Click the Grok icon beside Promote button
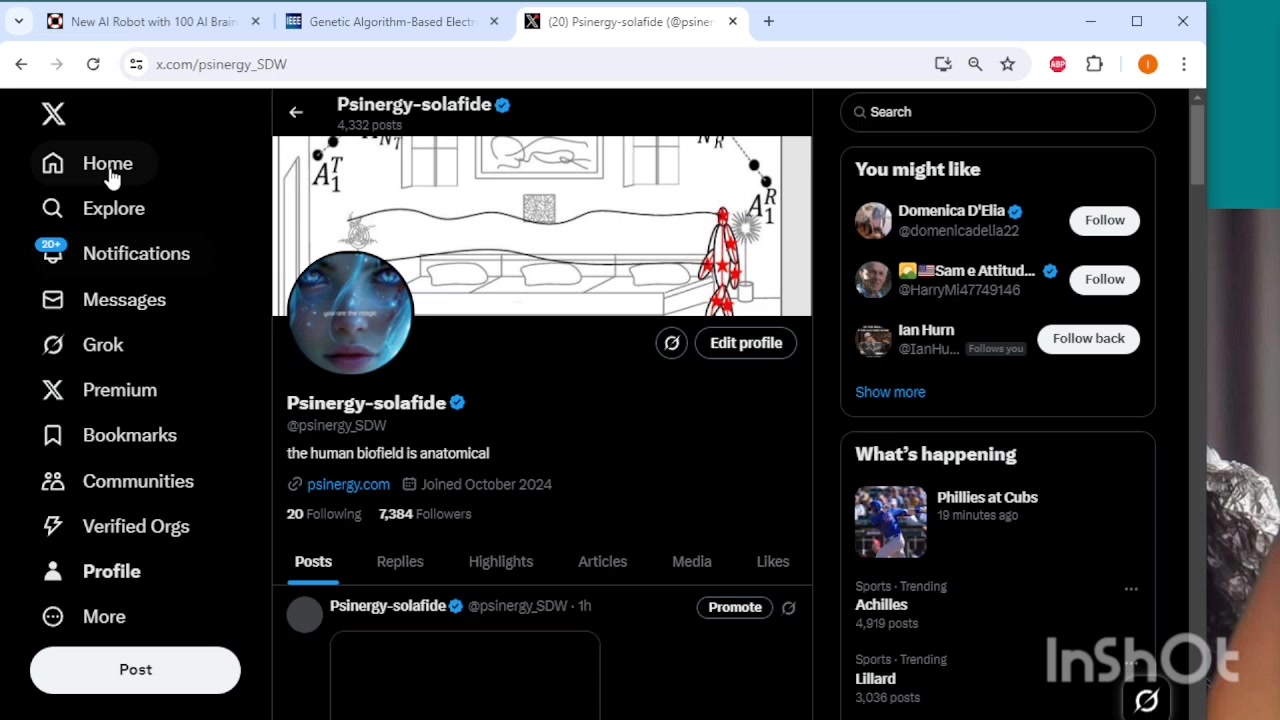This screenshot has height=720, width=1280. (x=788, y=607)
